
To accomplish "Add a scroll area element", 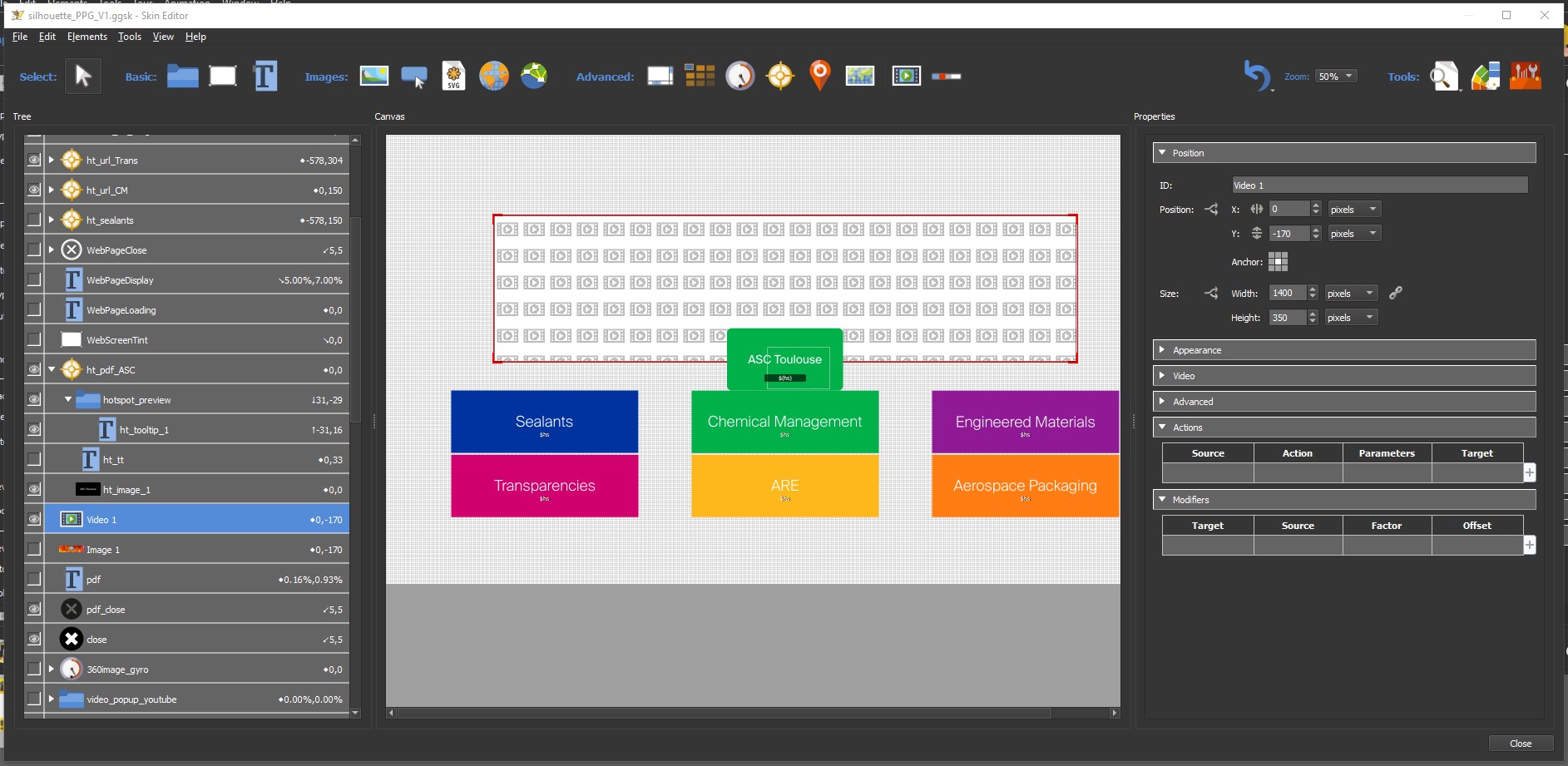I will click(660, 77).
